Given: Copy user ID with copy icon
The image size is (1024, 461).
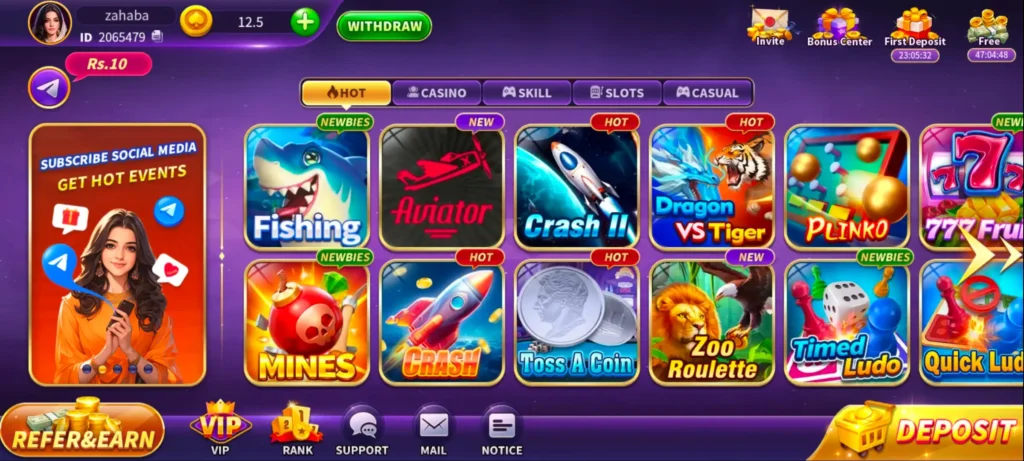Looking at the screenshot, I should tap(157, 37).
